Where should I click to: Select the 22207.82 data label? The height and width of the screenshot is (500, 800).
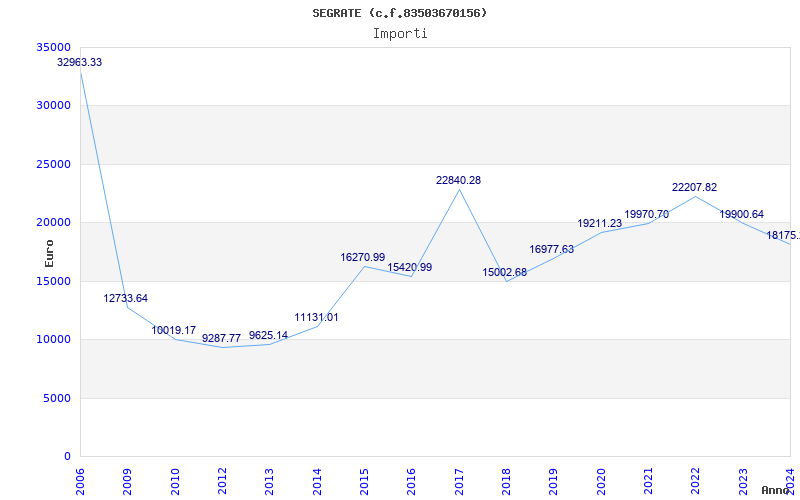tap(694, 187)
